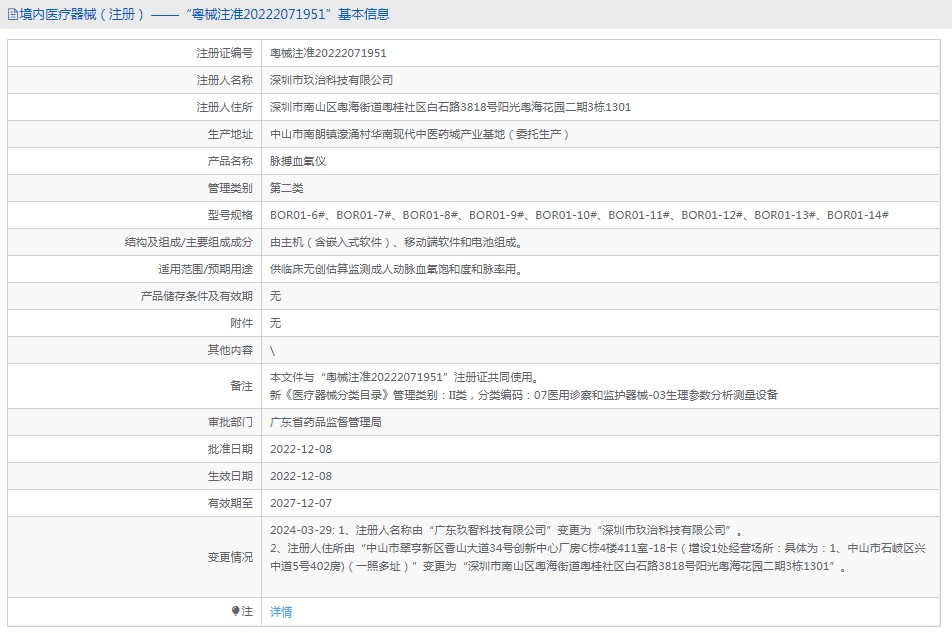This screenshot has height=633, width=952.
Task: Open the 详情 details link
Action: [x=280, y=612]
